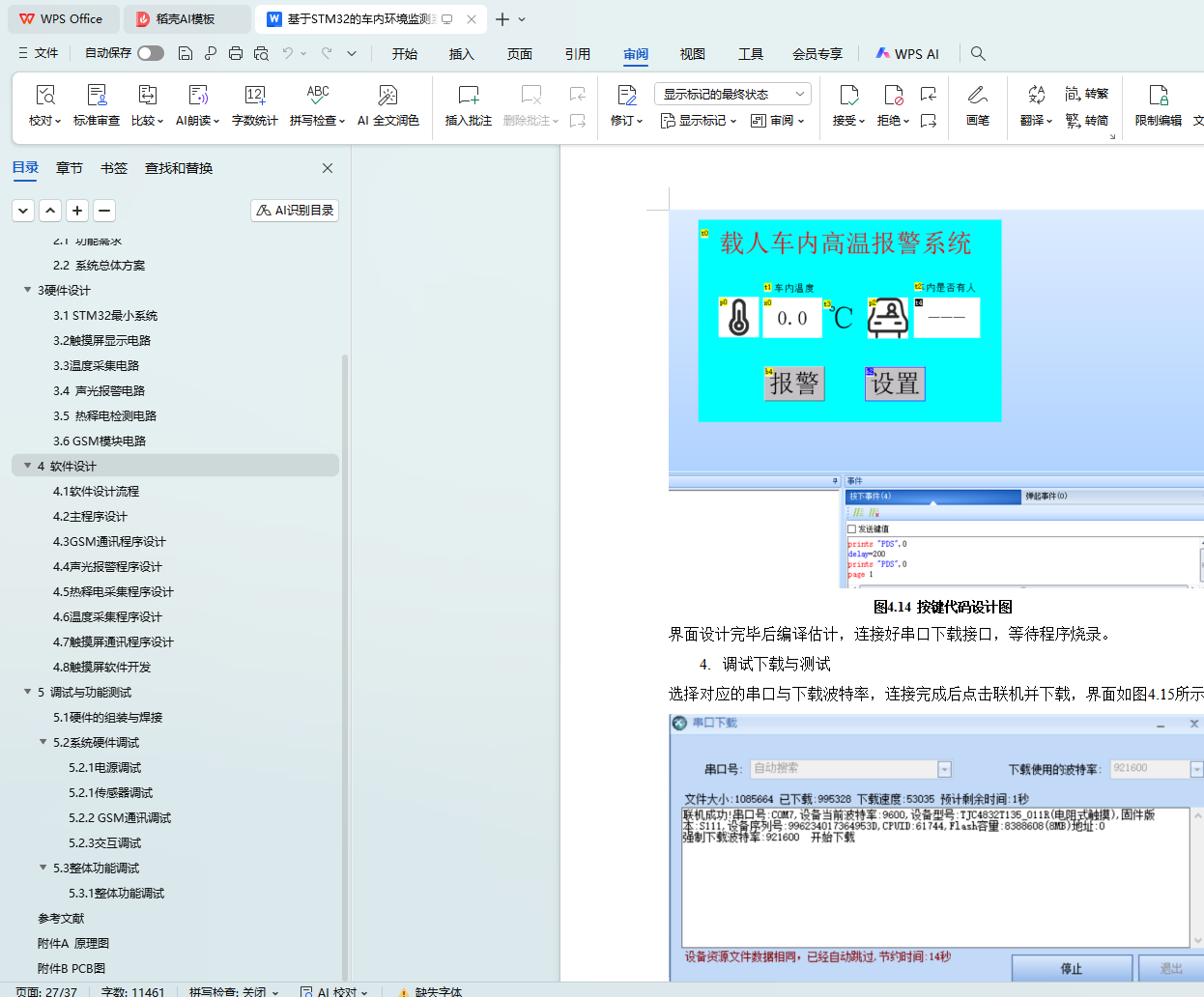Jump to 4.3GSM通讯程序设计 heading
This screenshot has width=1204, height=997.
tap(109, 541)
